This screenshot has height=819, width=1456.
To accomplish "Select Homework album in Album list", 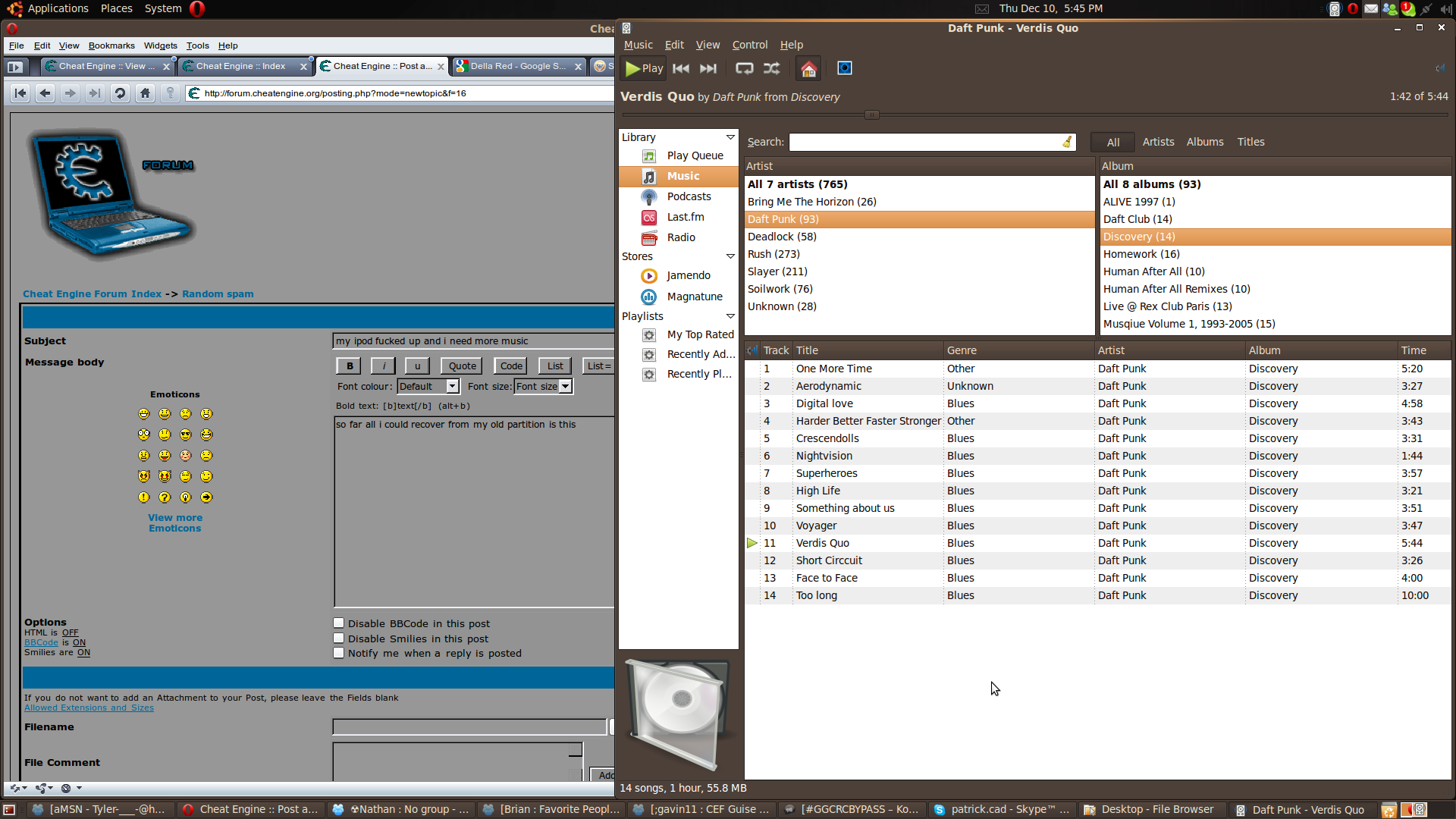I will tap(1276, 254).
